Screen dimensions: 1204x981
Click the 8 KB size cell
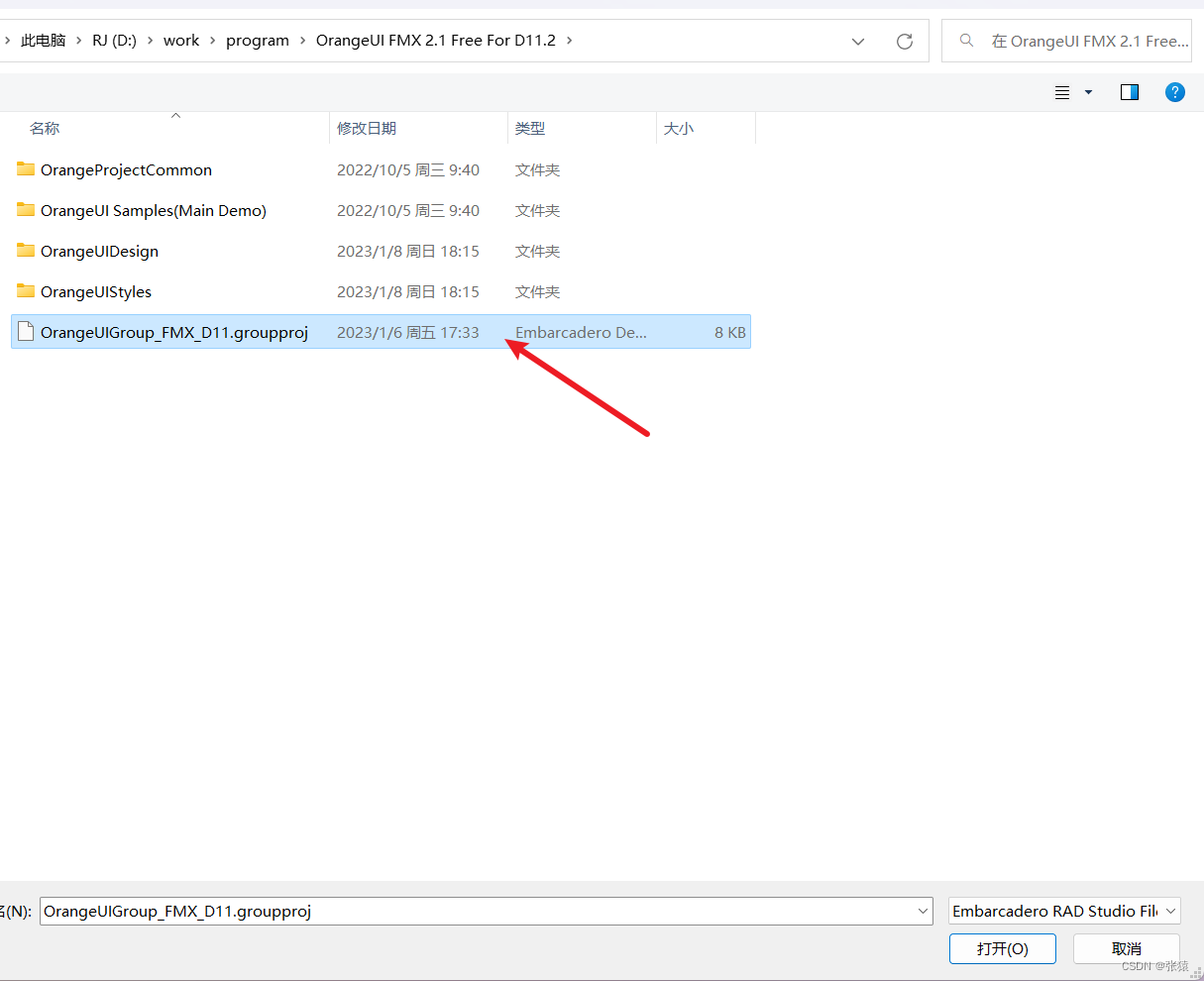pos(730,332)
